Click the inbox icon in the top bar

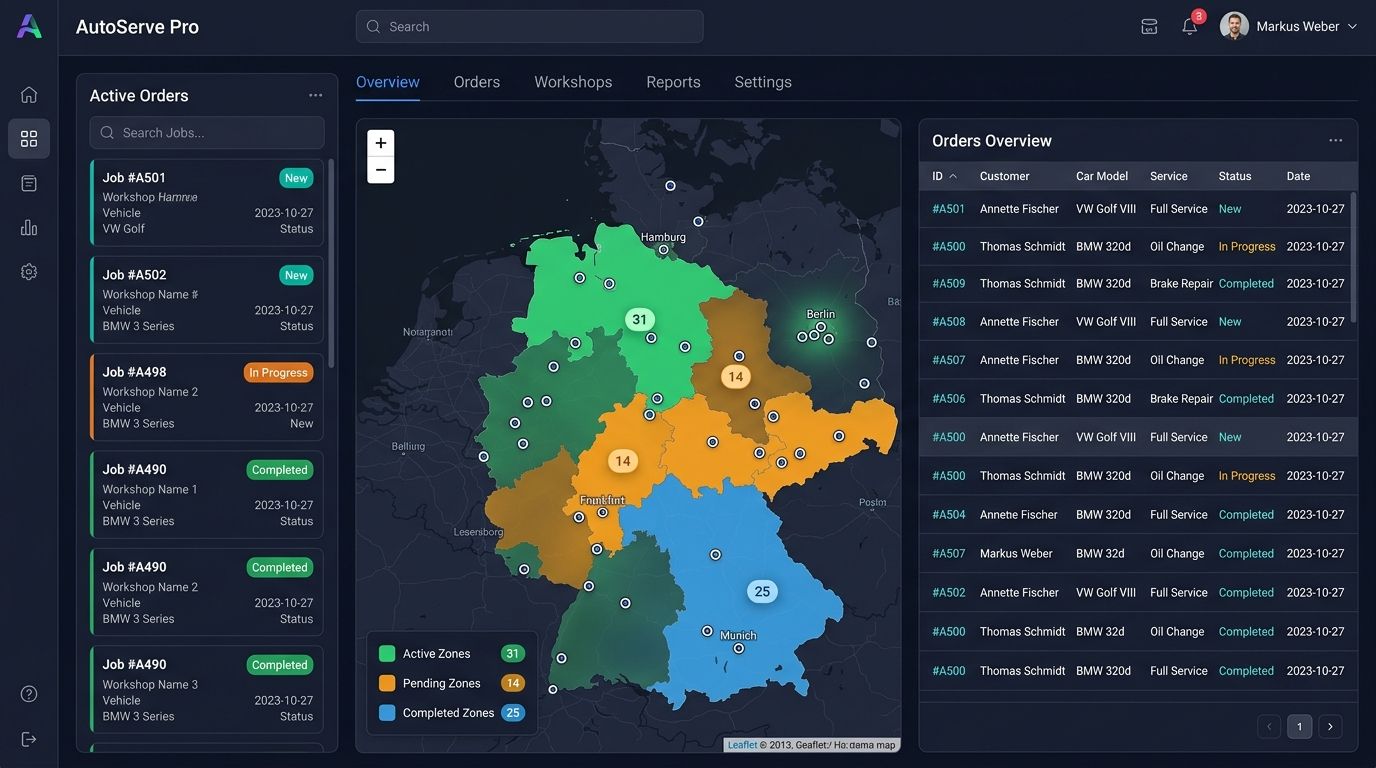(1149, 25)
